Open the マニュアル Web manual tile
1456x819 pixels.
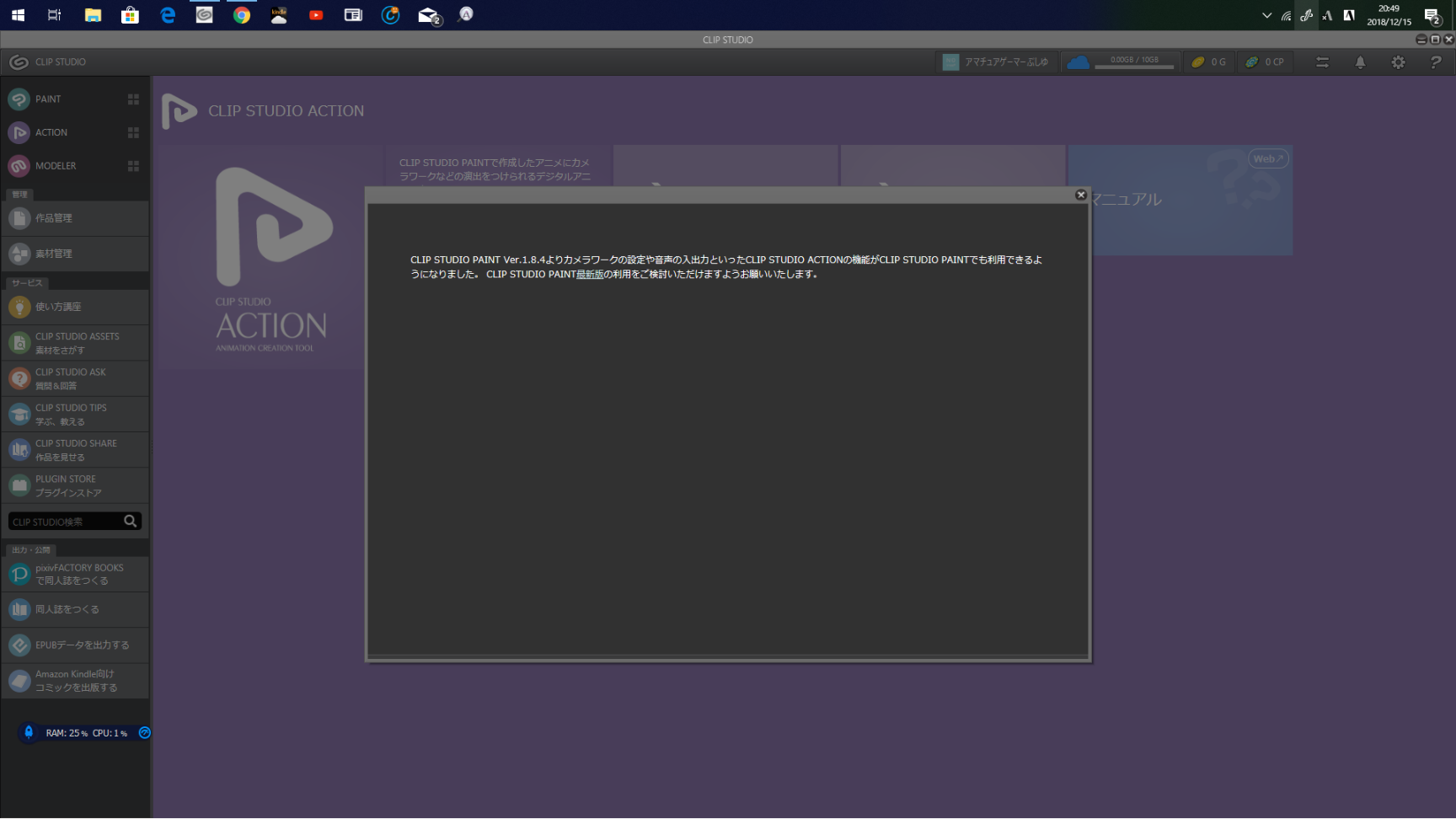tap(1180, 201)
